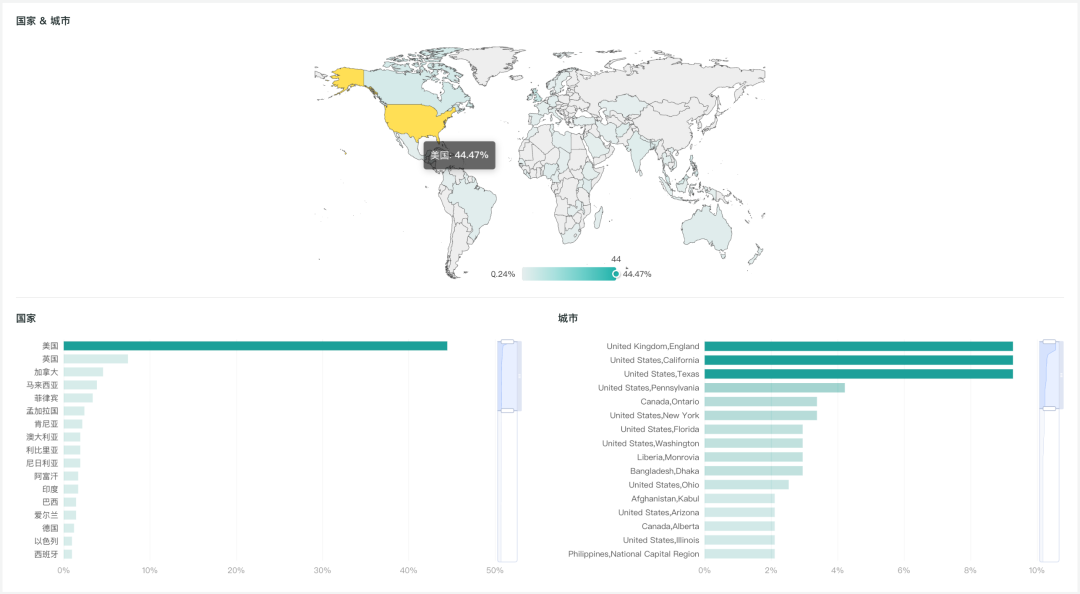
Task: Click the United Kingdom,England bar
Action: tap(858, 346)
